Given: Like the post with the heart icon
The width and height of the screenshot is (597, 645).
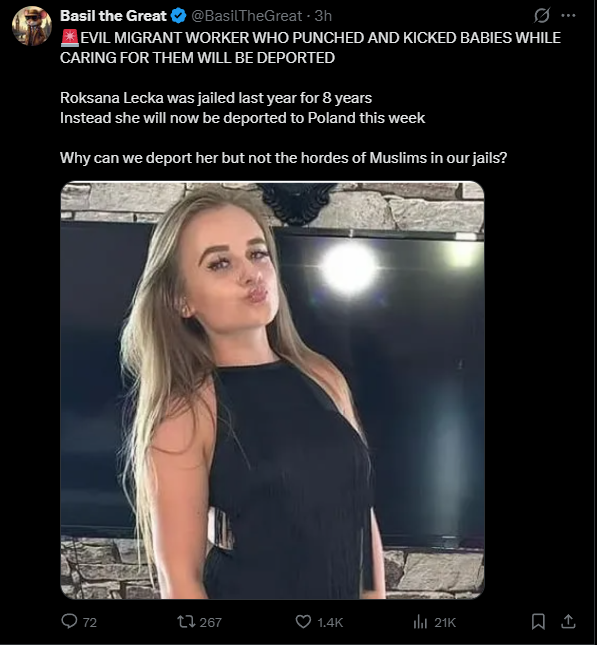Looking at the screenshot, I should point(303,622).
